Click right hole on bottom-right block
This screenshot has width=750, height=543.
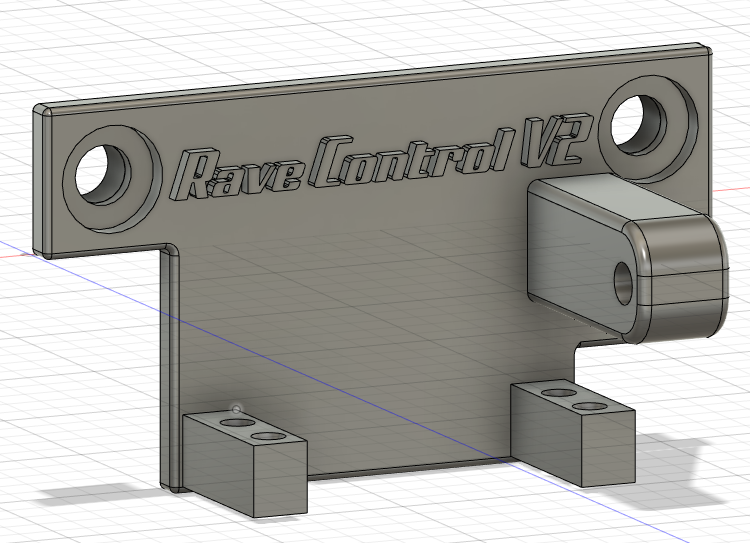[592, 406]
